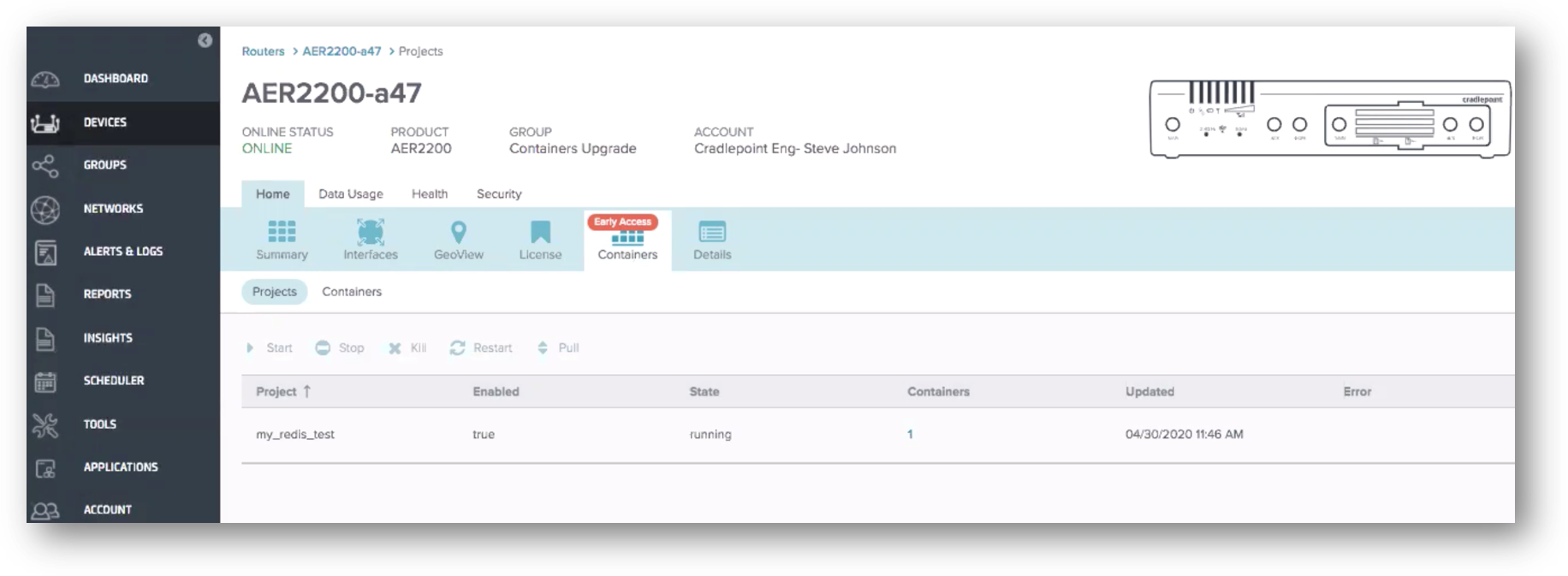
Task: Click the Alerts & Logs icon
Action: pyautogui.click(x=45, y=252)
